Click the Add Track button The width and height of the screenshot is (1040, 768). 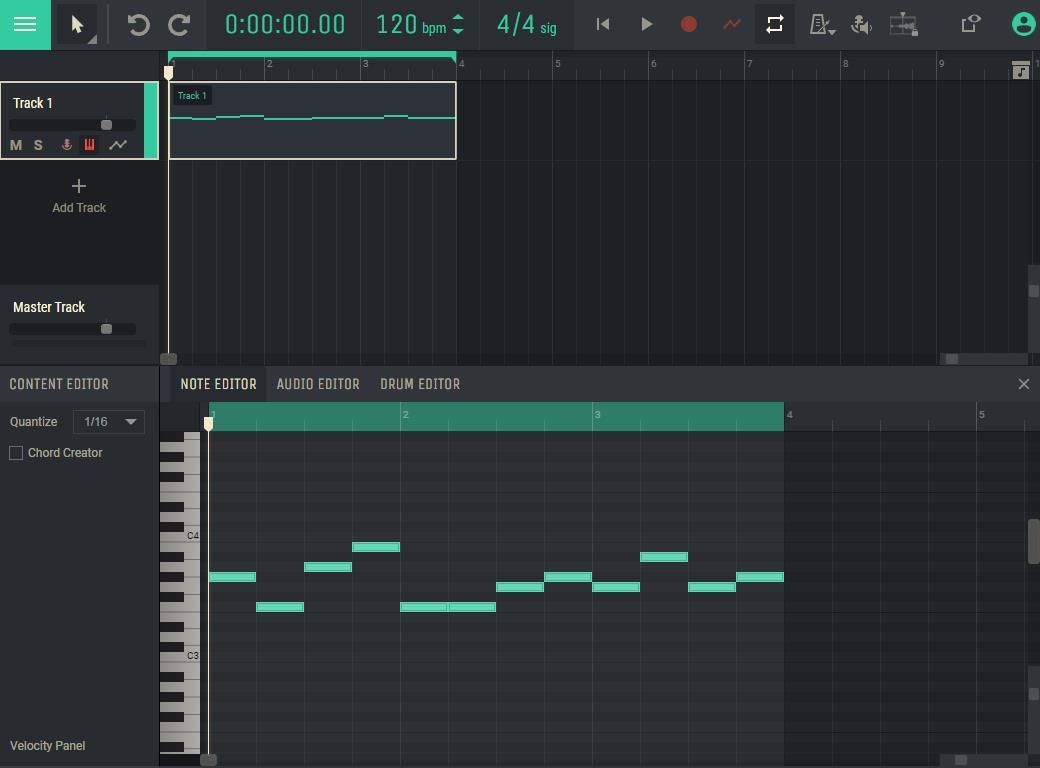78,196
